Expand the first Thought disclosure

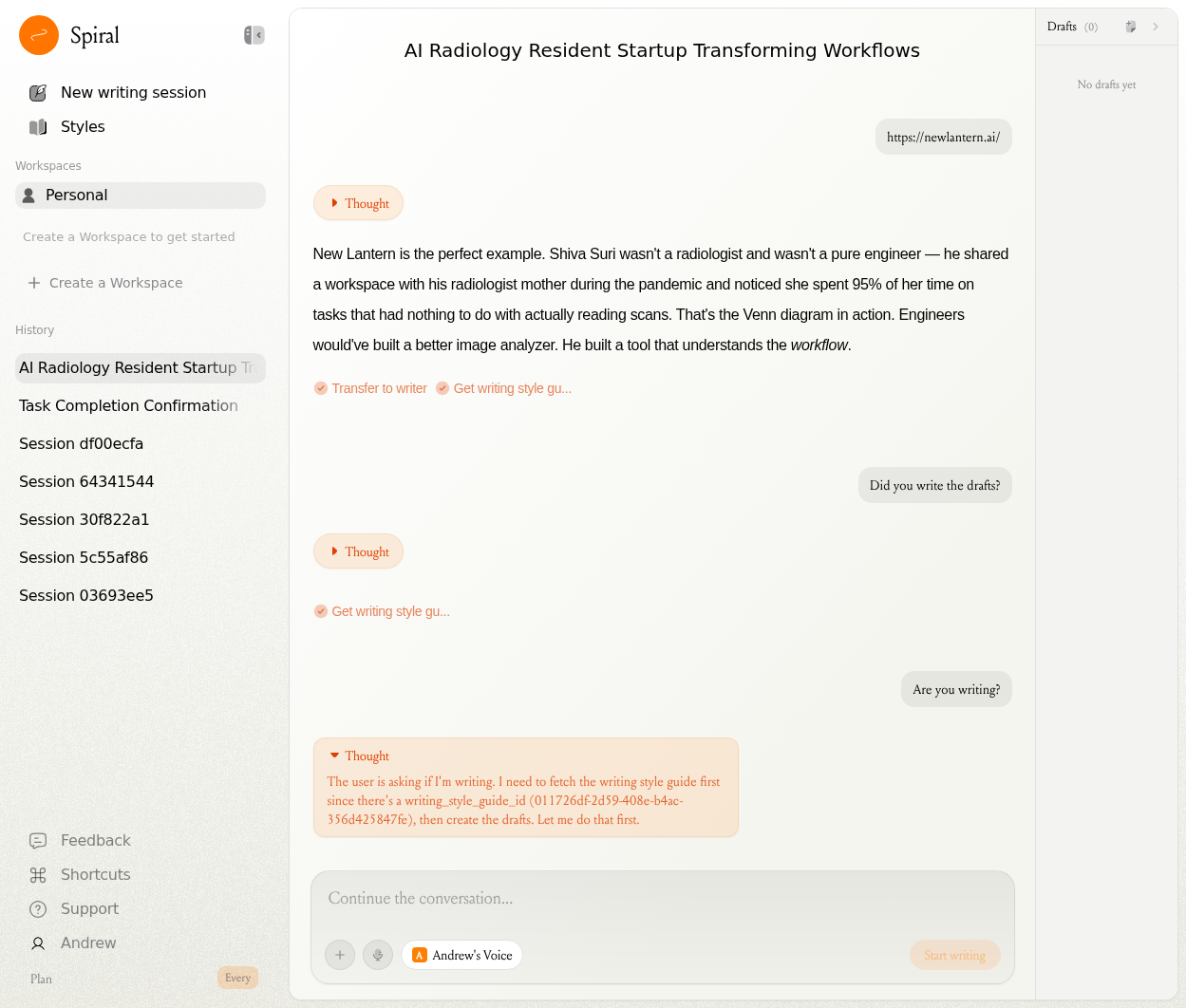tap(358, 203)
